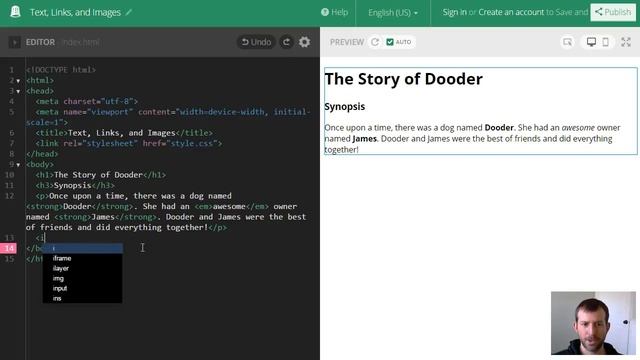Select 'i' in autocomplete list
640x360 pixels.
(82, 248)
